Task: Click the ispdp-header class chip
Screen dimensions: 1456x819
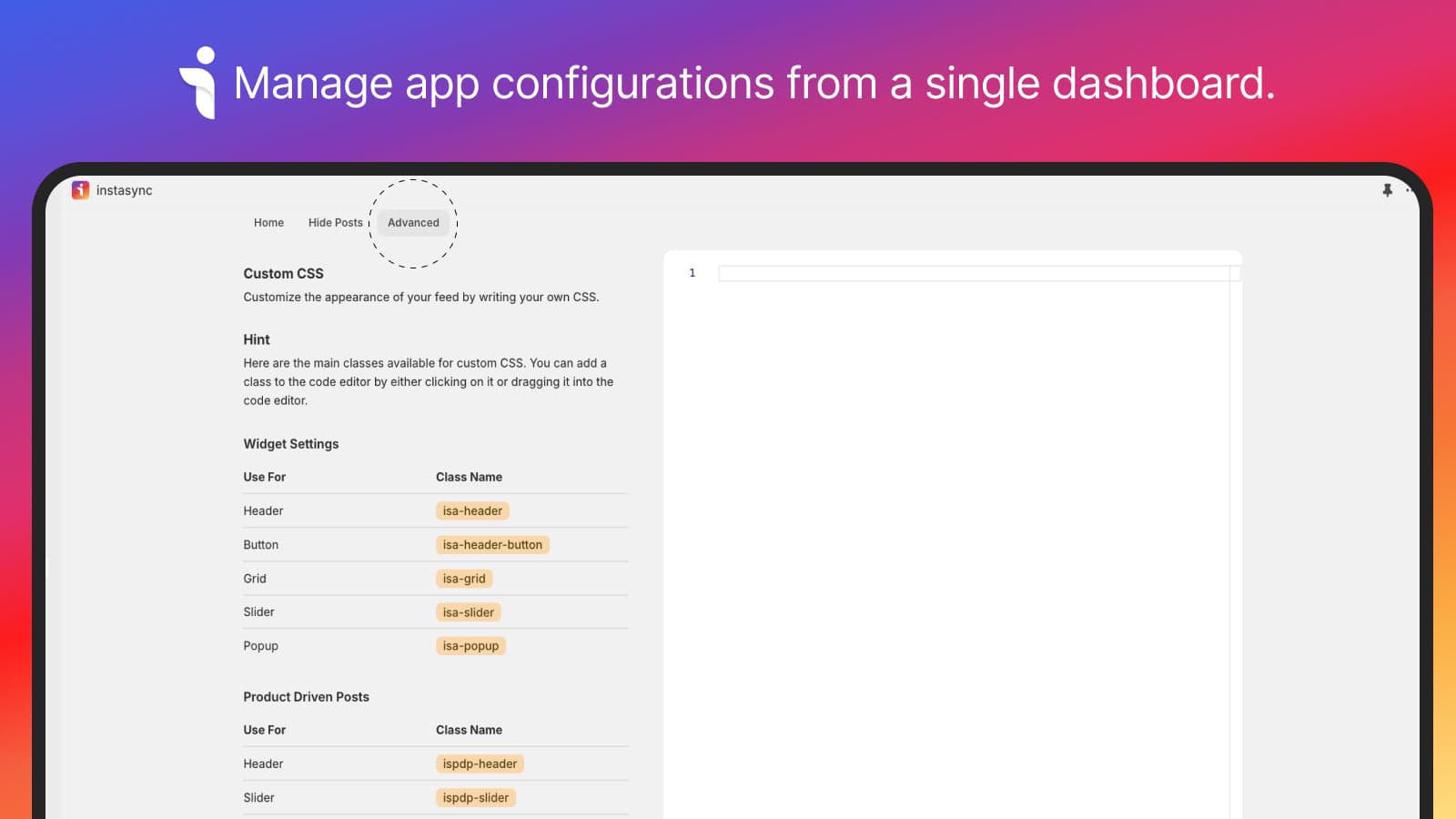Action: [480, 764]
